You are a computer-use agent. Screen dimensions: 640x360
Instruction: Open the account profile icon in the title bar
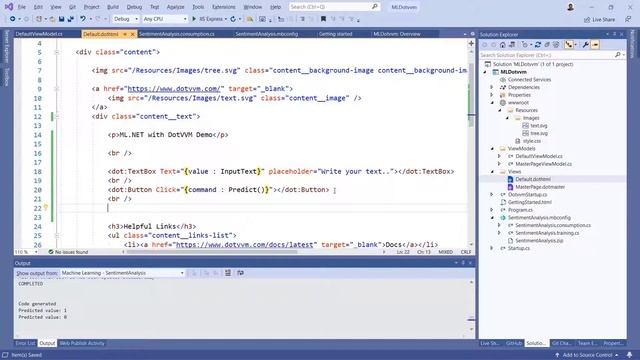click(x=571, y=7)
